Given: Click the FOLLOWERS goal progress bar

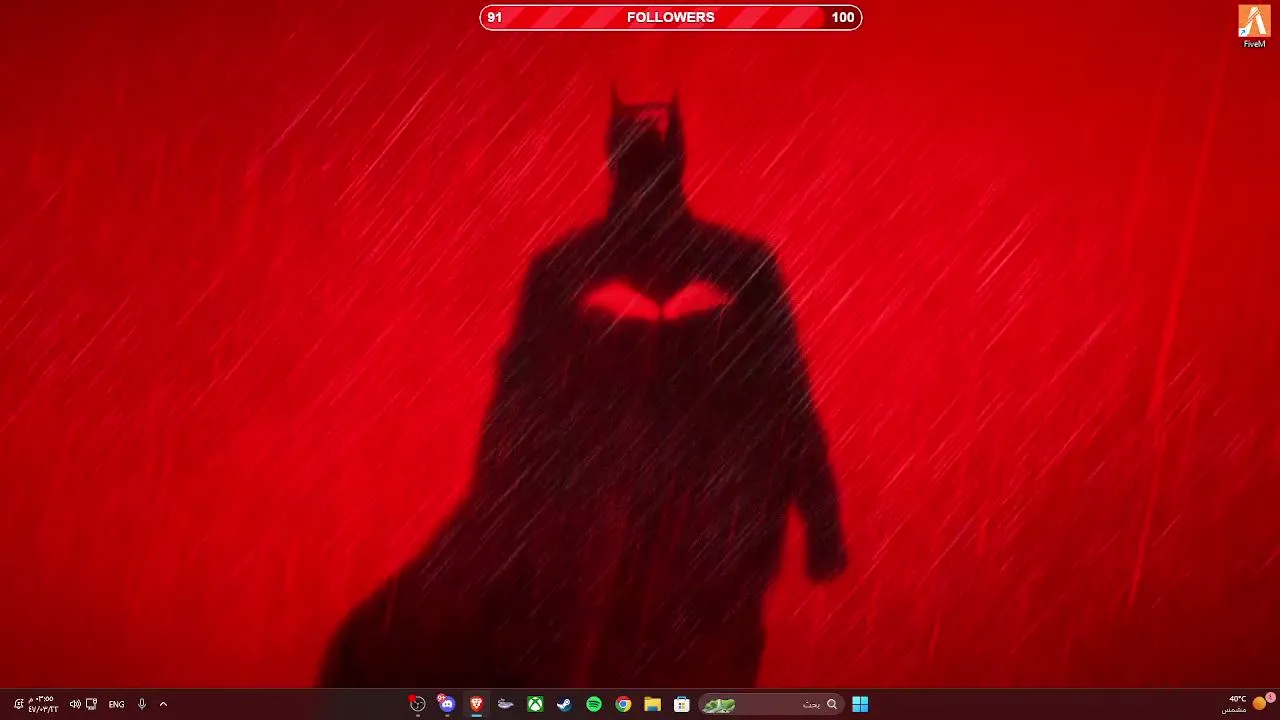Looking at the screenshot, I should (670, 17).
